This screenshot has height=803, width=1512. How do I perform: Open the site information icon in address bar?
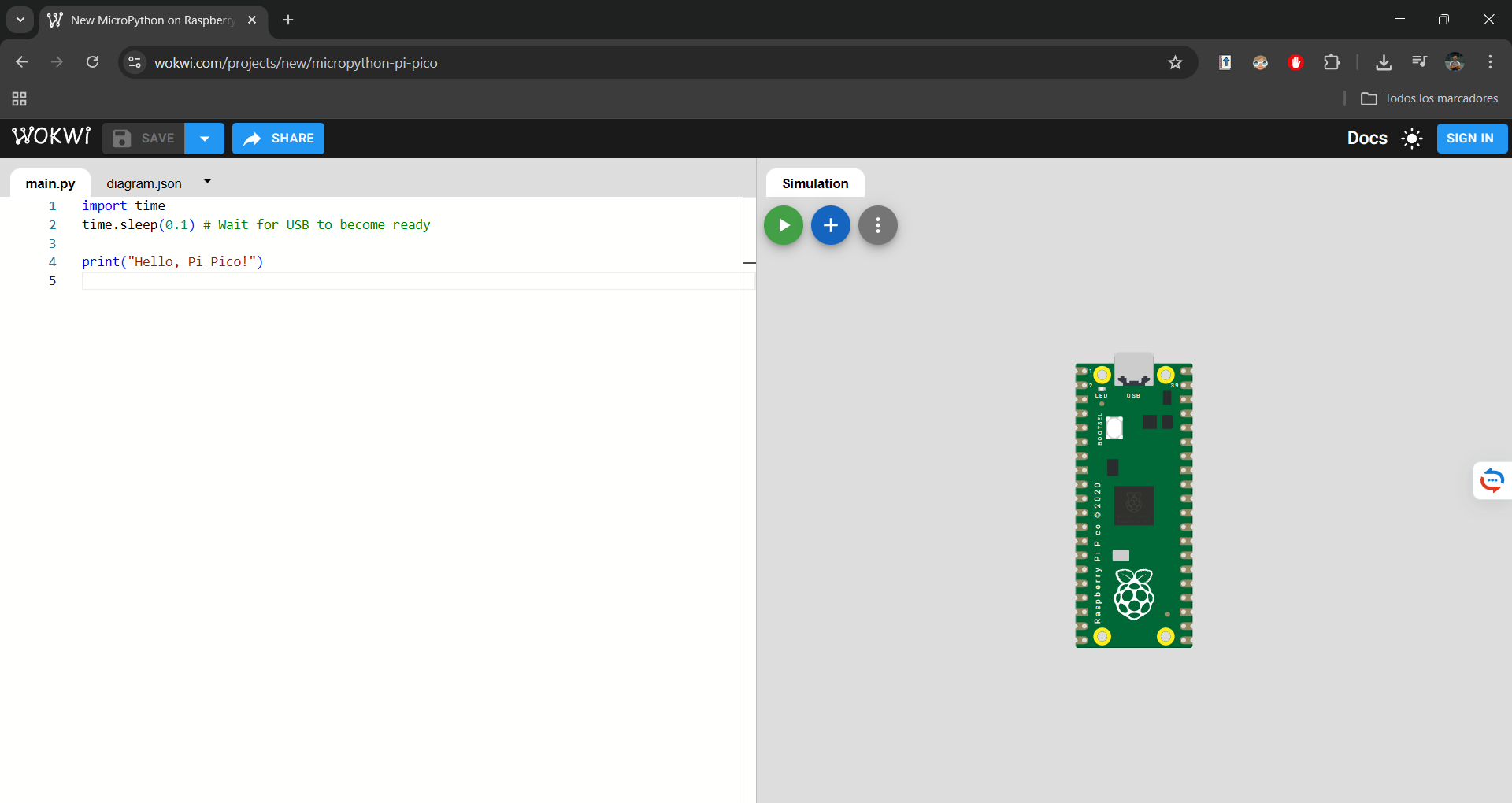(134, 62)
